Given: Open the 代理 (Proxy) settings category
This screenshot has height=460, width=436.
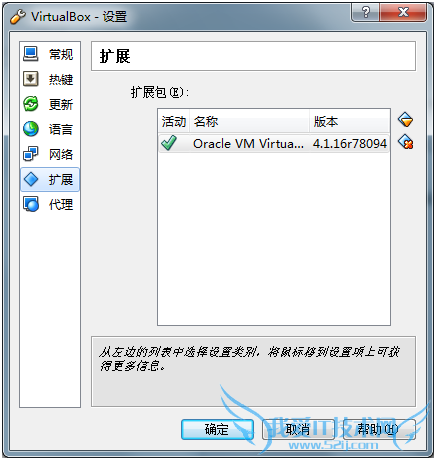Looking at the screenshot, I should 50,204.
